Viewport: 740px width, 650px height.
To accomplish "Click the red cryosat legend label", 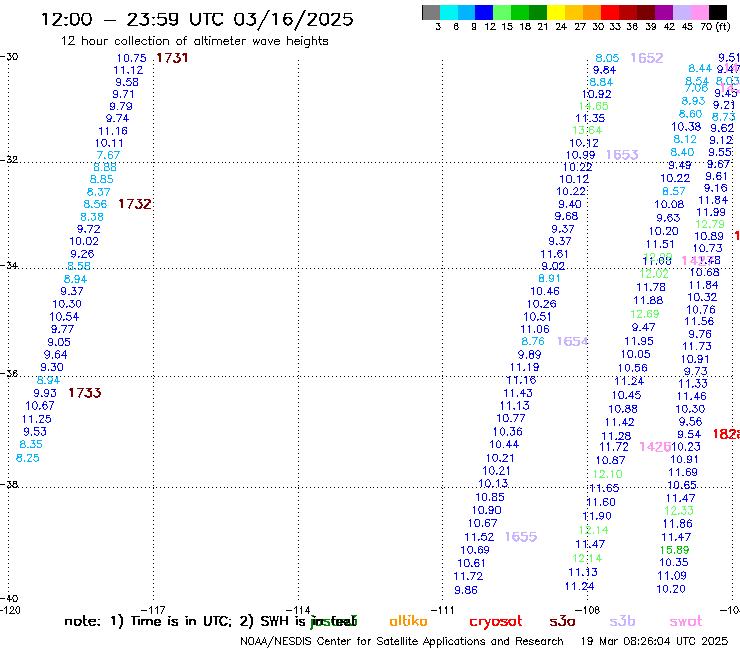I will click(x=496, y=622).
